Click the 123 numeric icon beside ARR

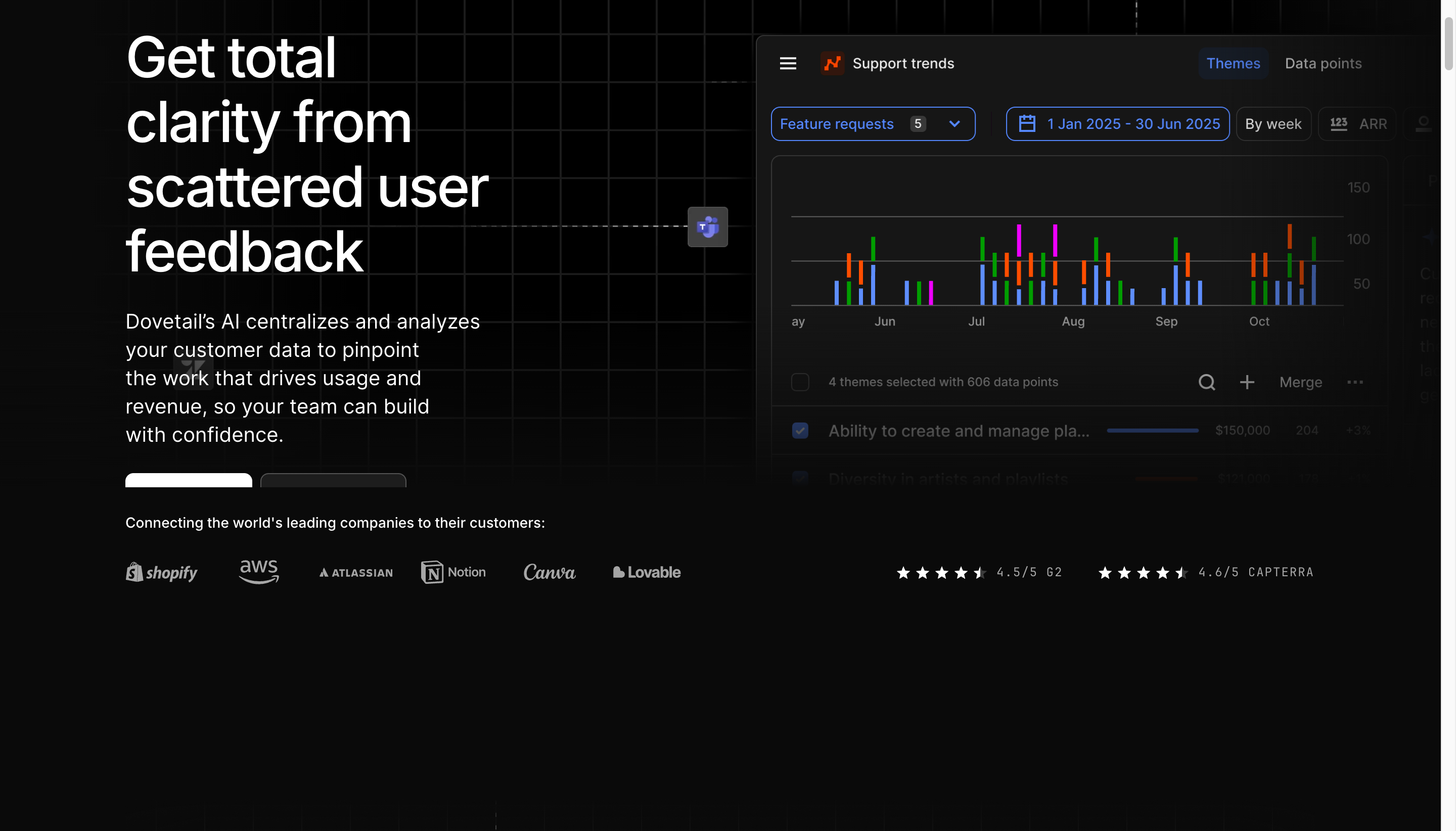click(1338, 124)
